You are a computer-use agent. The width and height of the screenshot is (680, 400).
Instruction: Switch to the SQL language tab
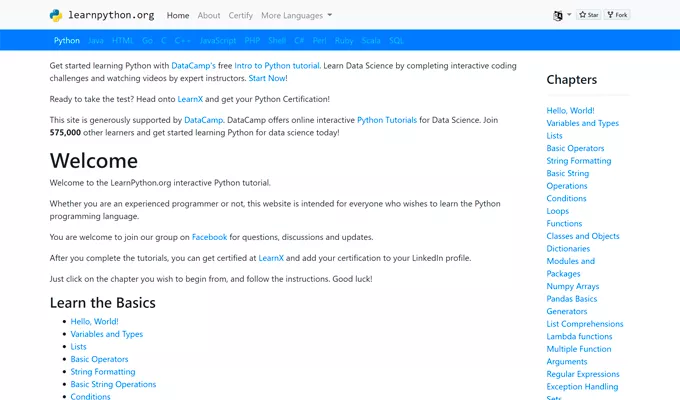point(396,41)
